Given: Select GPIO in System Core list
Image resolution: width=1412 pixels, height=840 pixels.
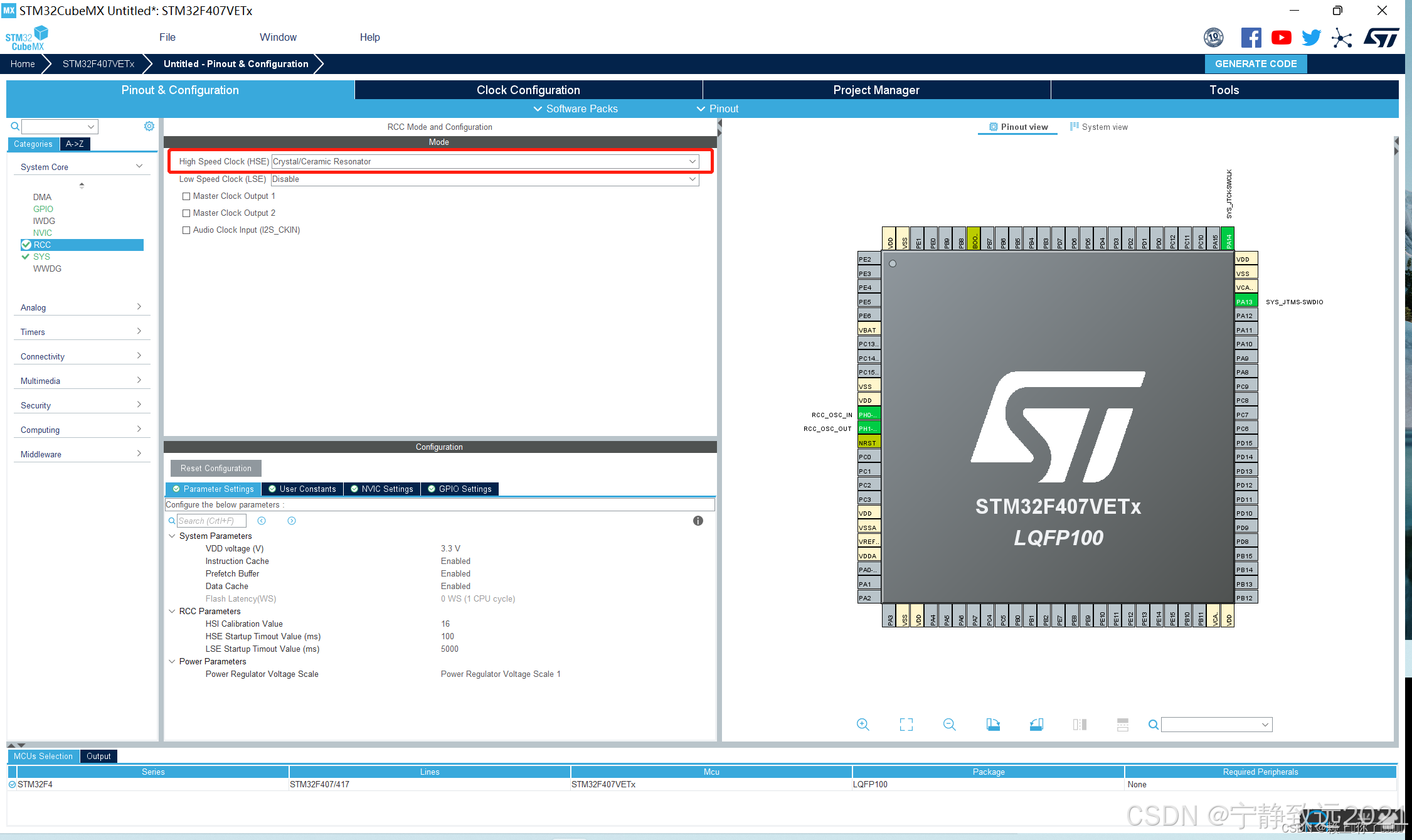Looking at the screenshot, I should [x=43, y=209].
